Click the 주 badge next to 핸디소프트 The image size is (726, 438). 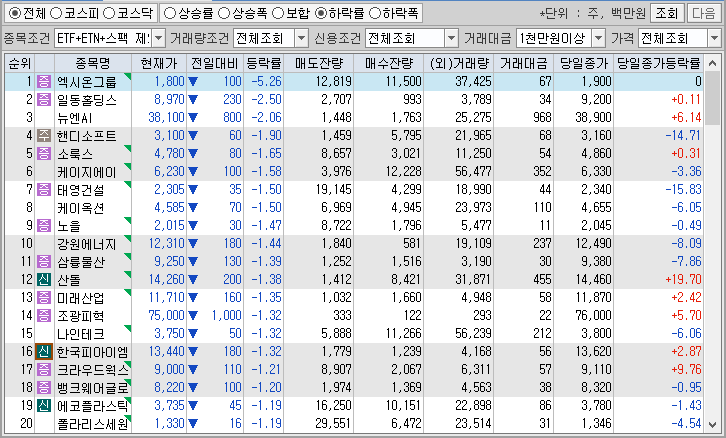point(44,136)
